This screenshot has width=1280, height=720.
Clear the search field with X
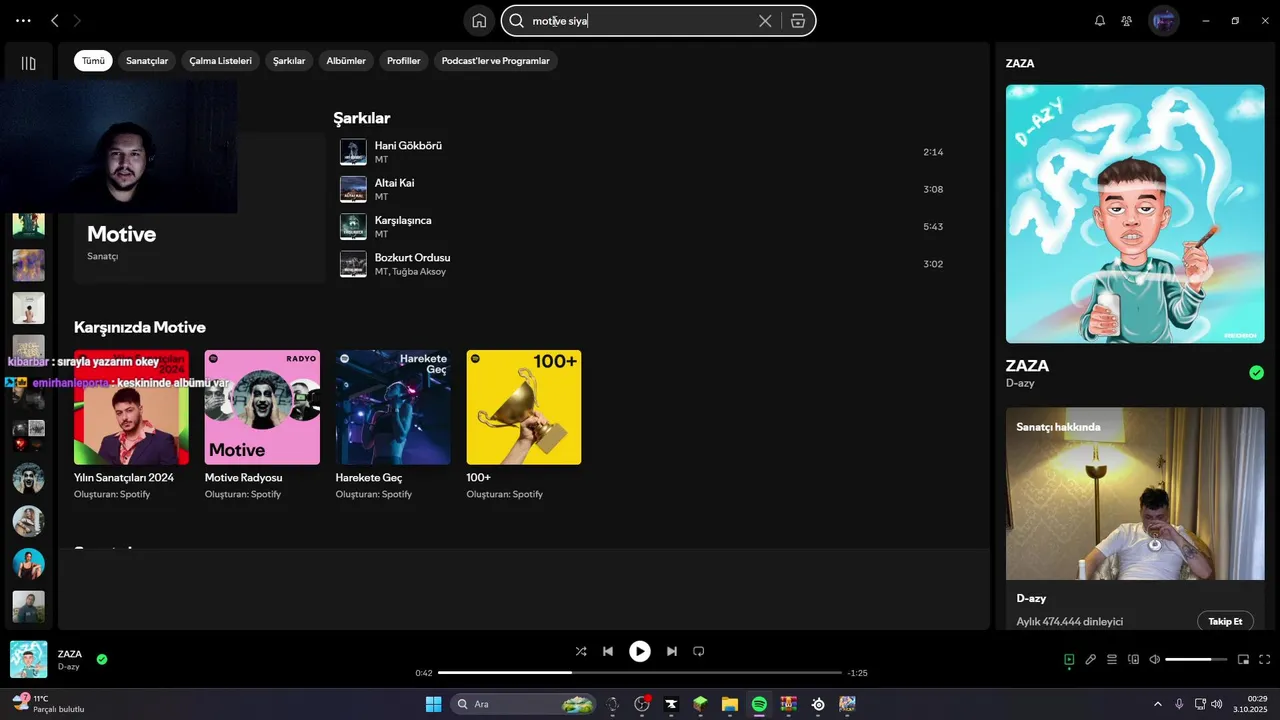click(765, 21)
